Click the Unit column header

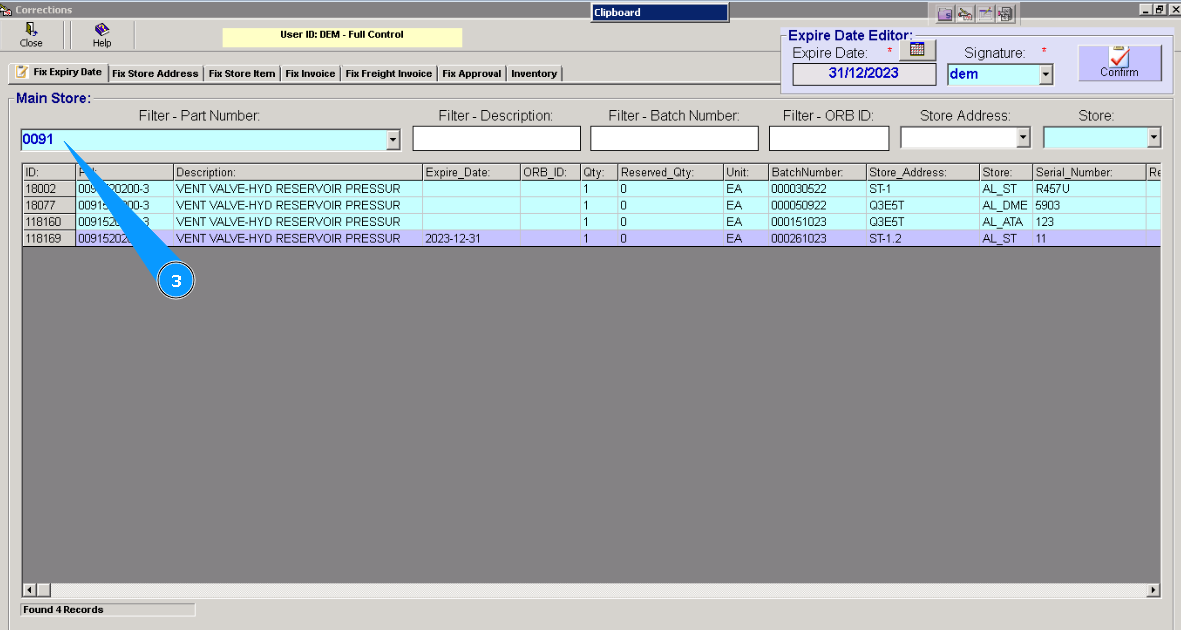pyautogui.click(x=746, y=173)
